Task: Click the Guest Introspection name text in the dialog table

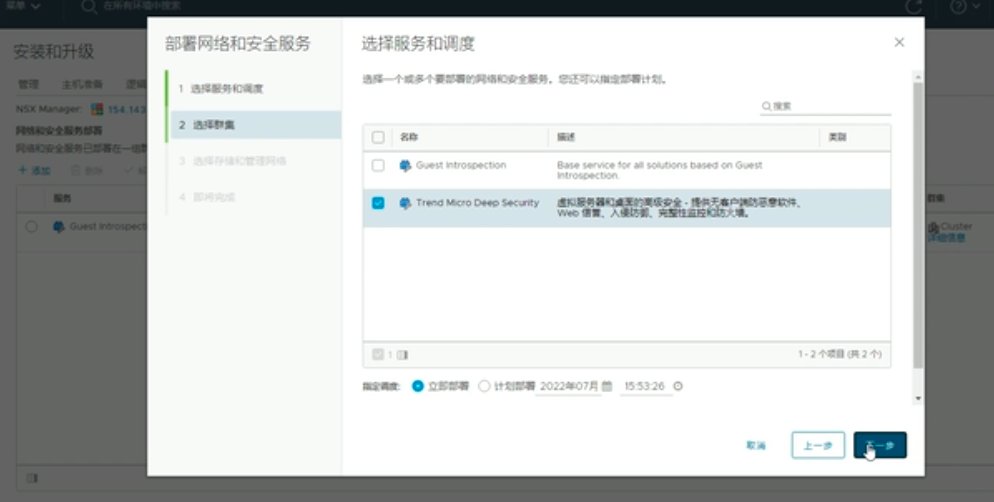Action: click(x=461, y=165)
